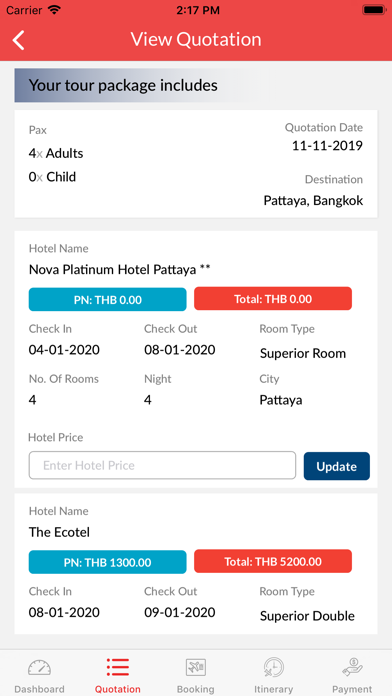Viewport: 392px width, 696px height.
Task: Click the Update button
Action: coord(337,466)
